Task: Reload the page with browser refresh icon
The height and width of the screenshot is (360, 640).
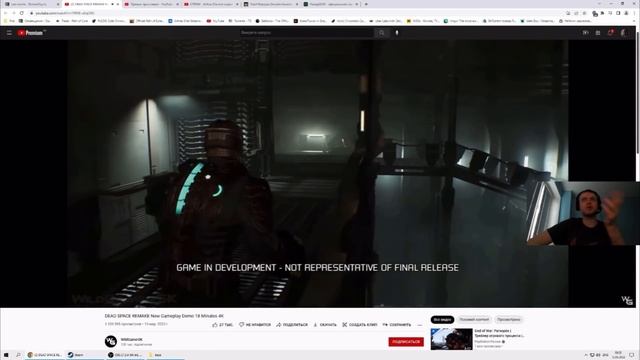Action: pos(21,13)
